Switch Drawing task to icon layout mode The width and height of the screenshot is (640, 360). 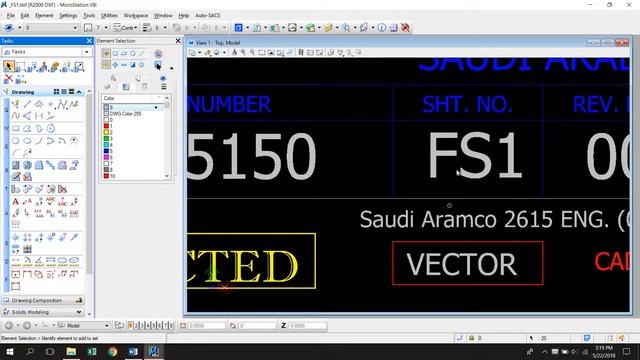coord(56,92)
